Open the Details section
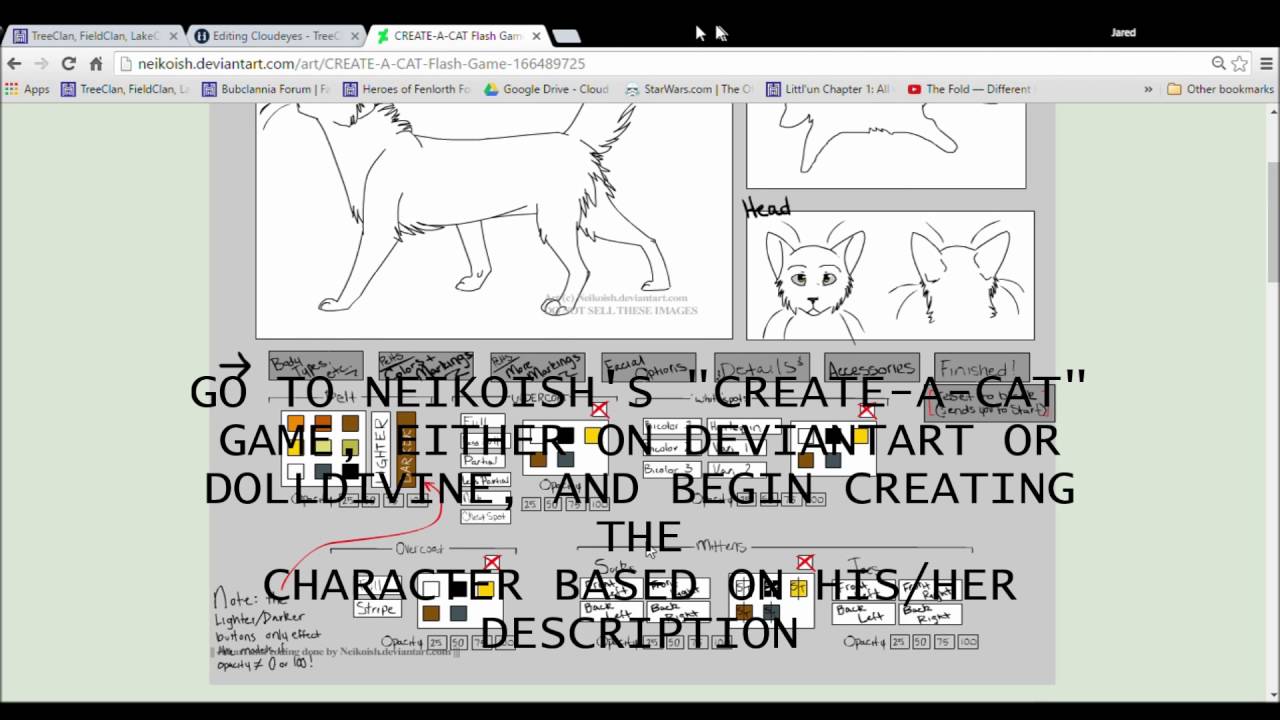 761,368
